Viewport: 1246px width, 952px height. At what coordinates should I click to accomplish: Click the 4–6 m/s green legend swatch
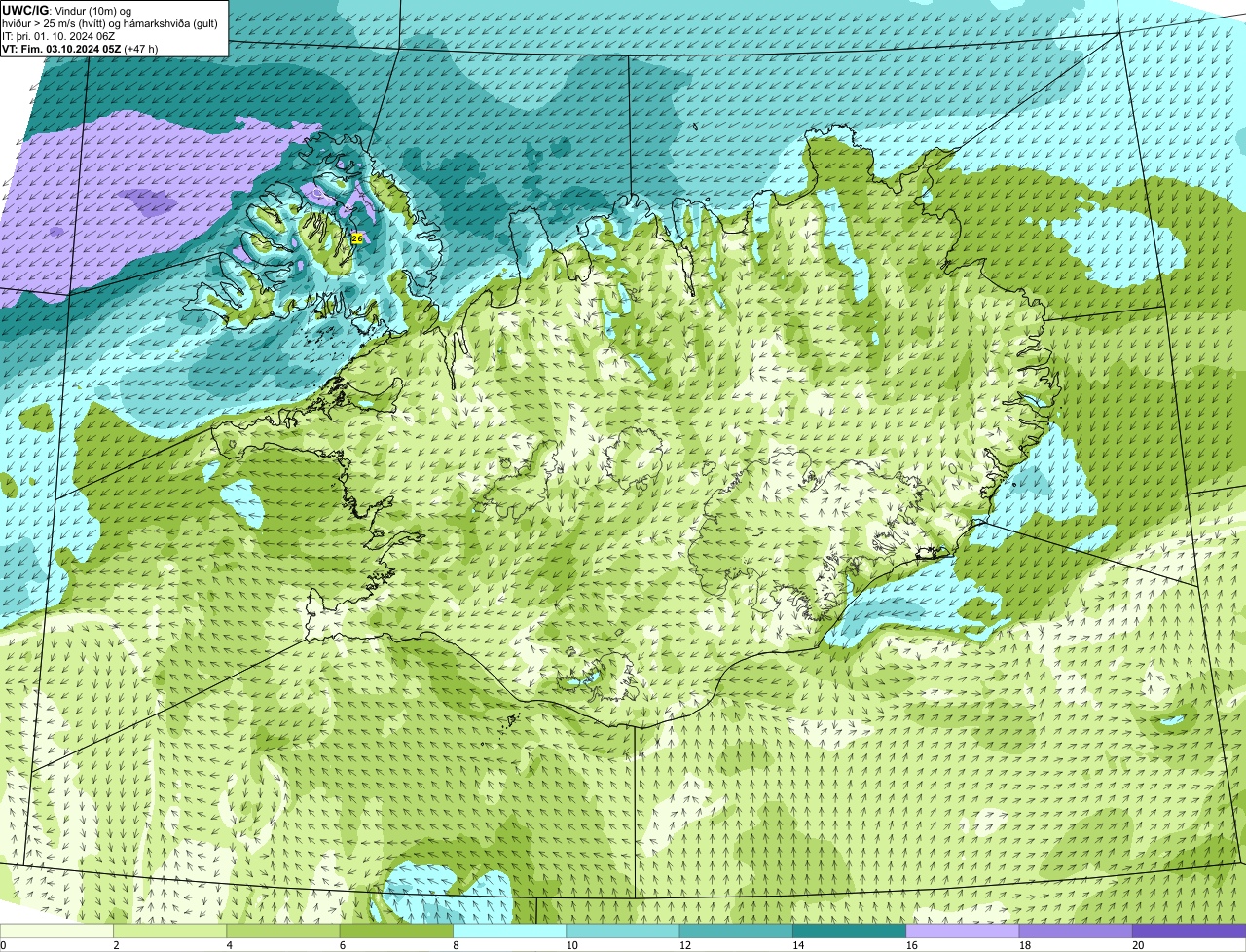[x=283, y=931]
